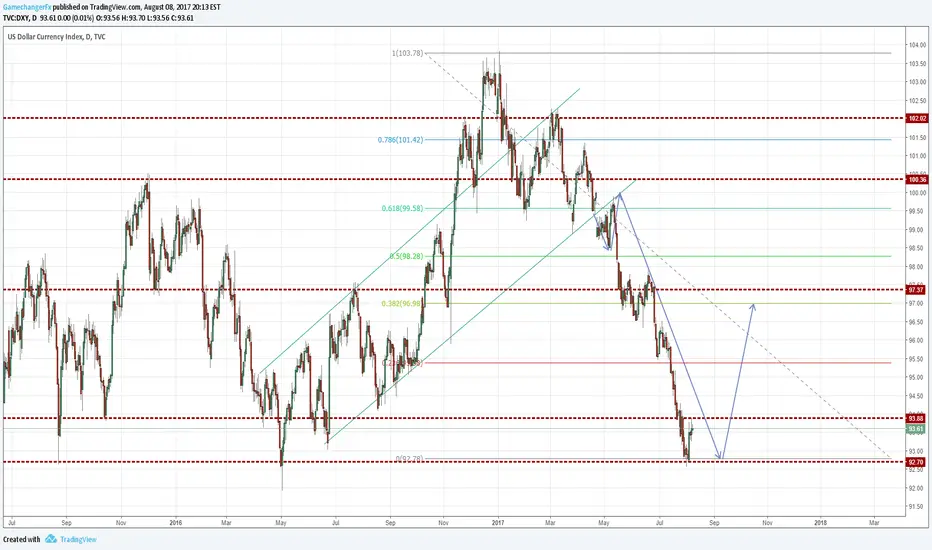Click the 102.50 price axis label

[917, 100]
